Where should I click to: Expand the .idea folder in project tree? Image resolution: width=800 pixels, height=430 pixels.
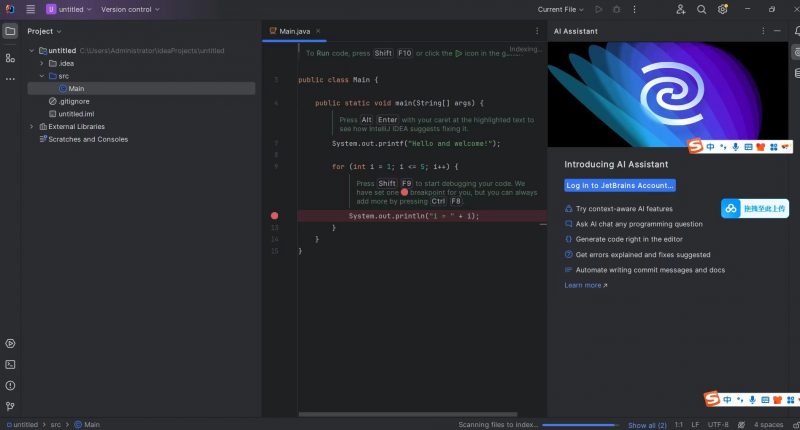click(x=41, y=63)
